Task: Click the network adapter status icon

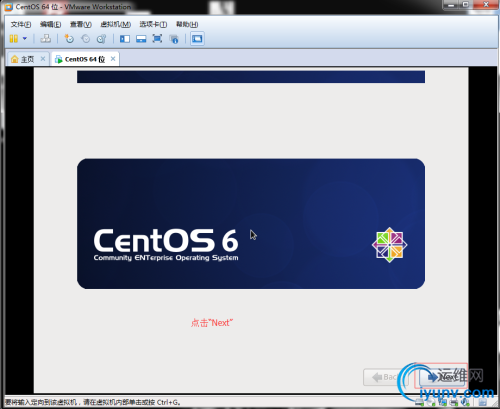Action: pos(442,402)
